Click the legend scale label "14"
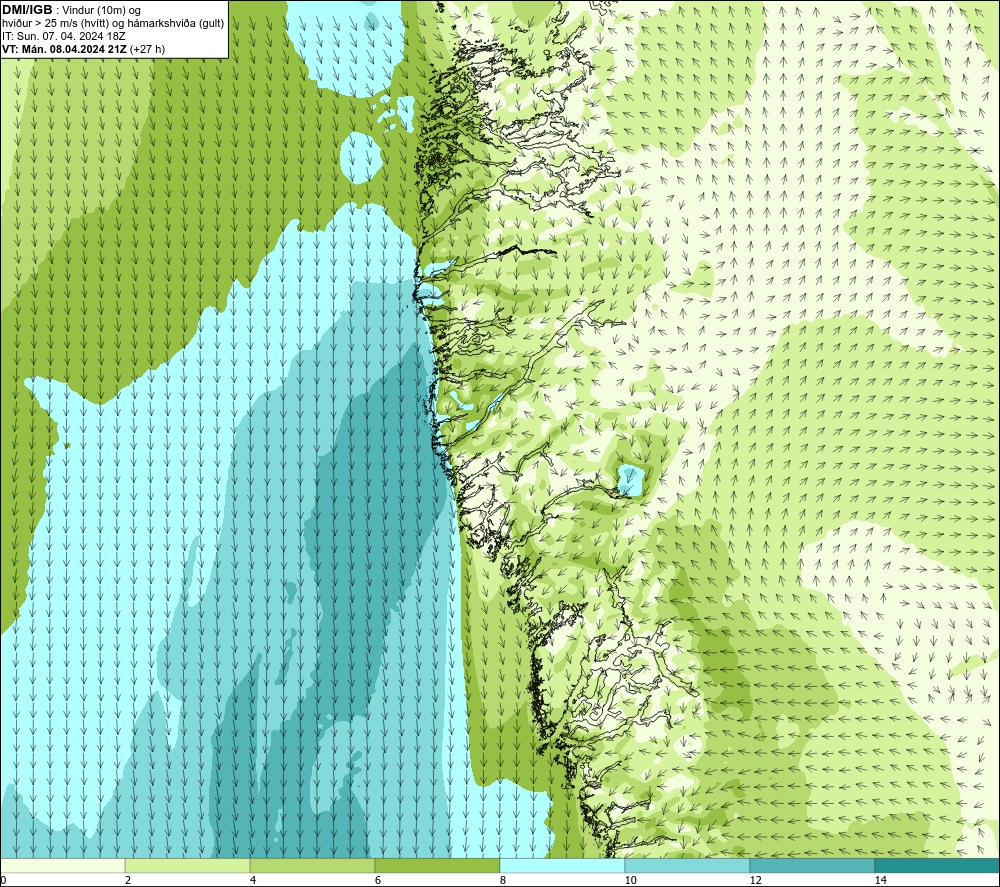The width and height of the screenshot is (1000, 887). 880,880
